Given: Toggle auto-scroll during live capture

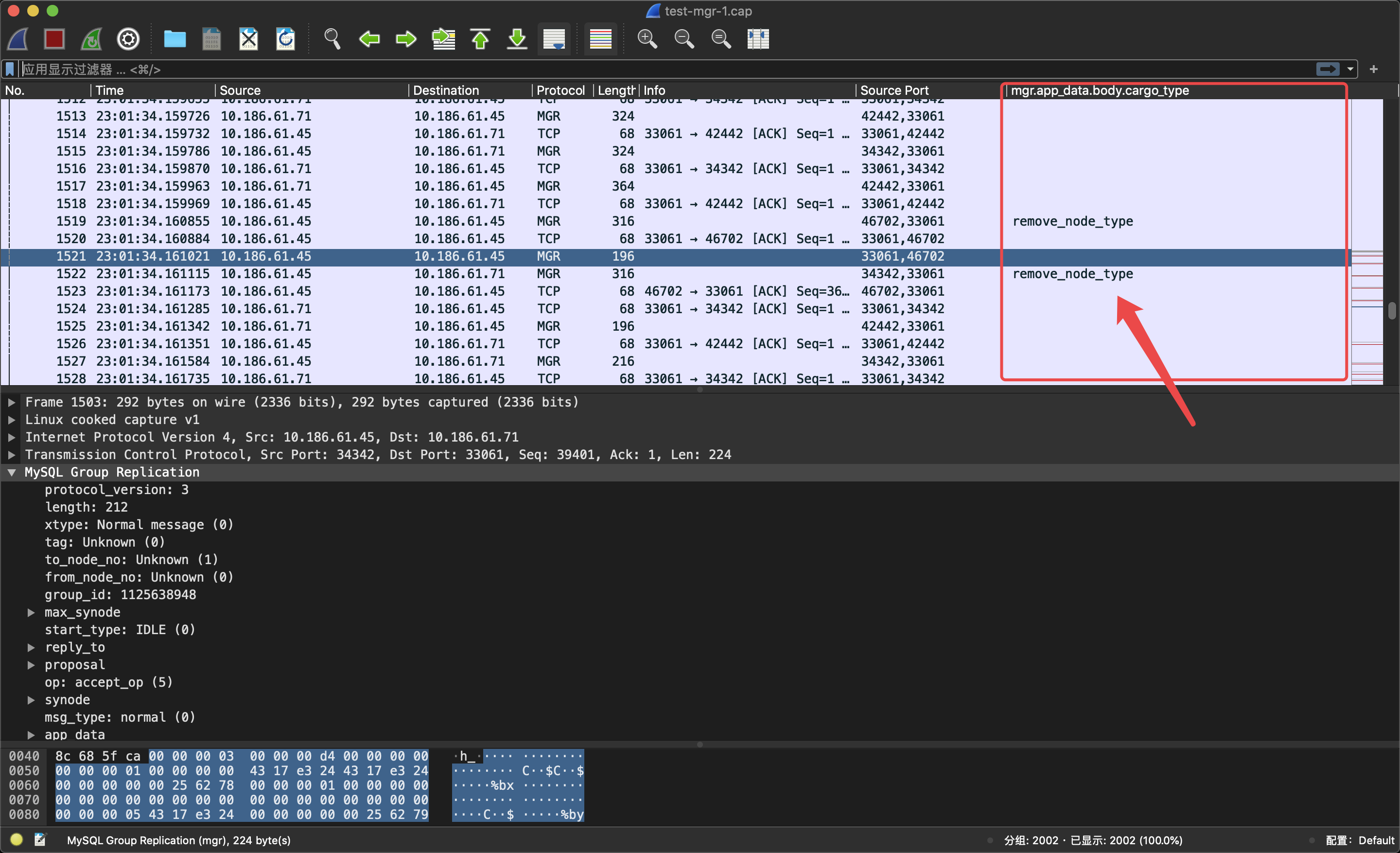Looking at the screenshot, I should coord(554,38).
